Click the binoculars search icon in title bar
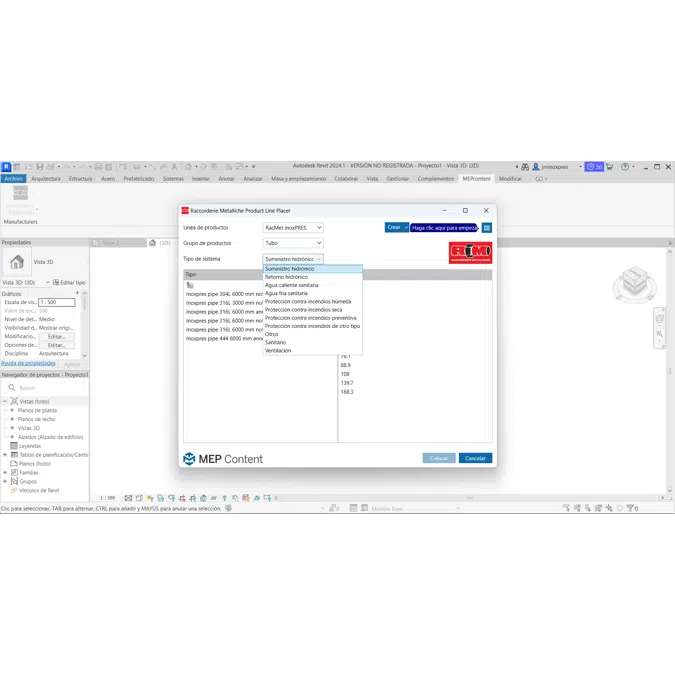Screen dimensions: 675x675 point(525,167)
